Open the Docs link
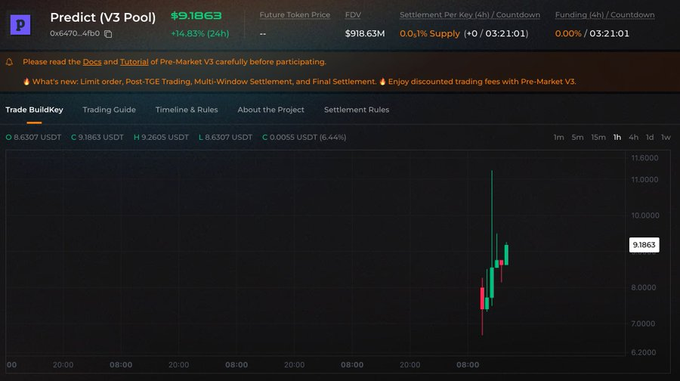This screenshot has height=381, width=680. [92, 62]
